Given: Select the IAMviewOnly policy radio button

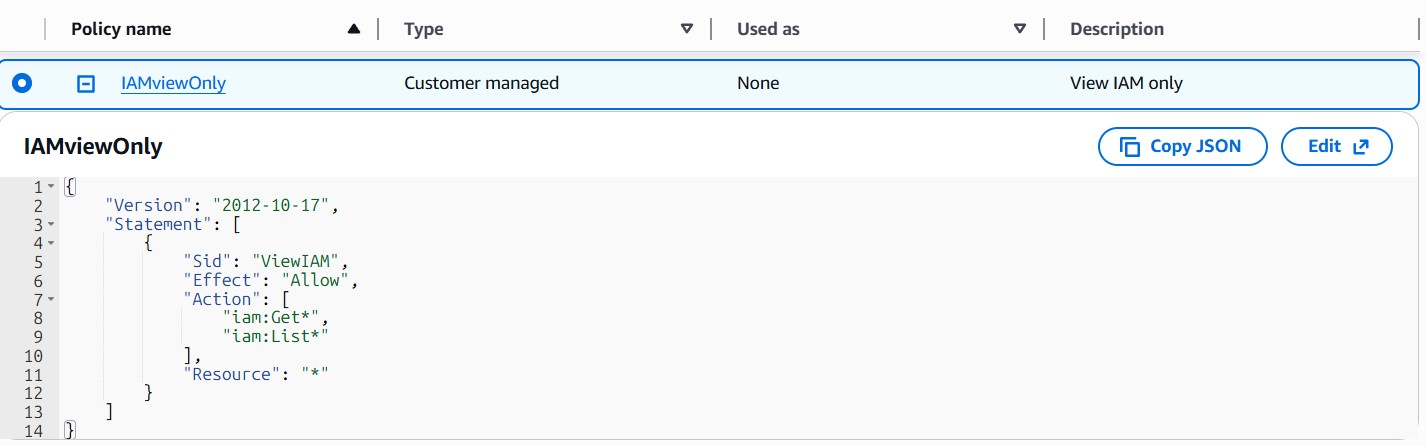Looking at the screenshot, I should point(22,84).
